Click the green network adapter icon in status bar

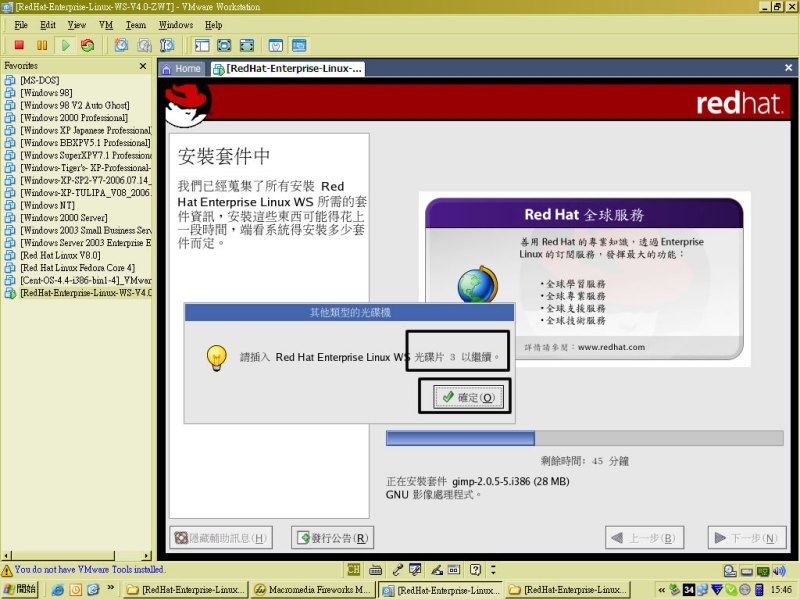[763, 571]
